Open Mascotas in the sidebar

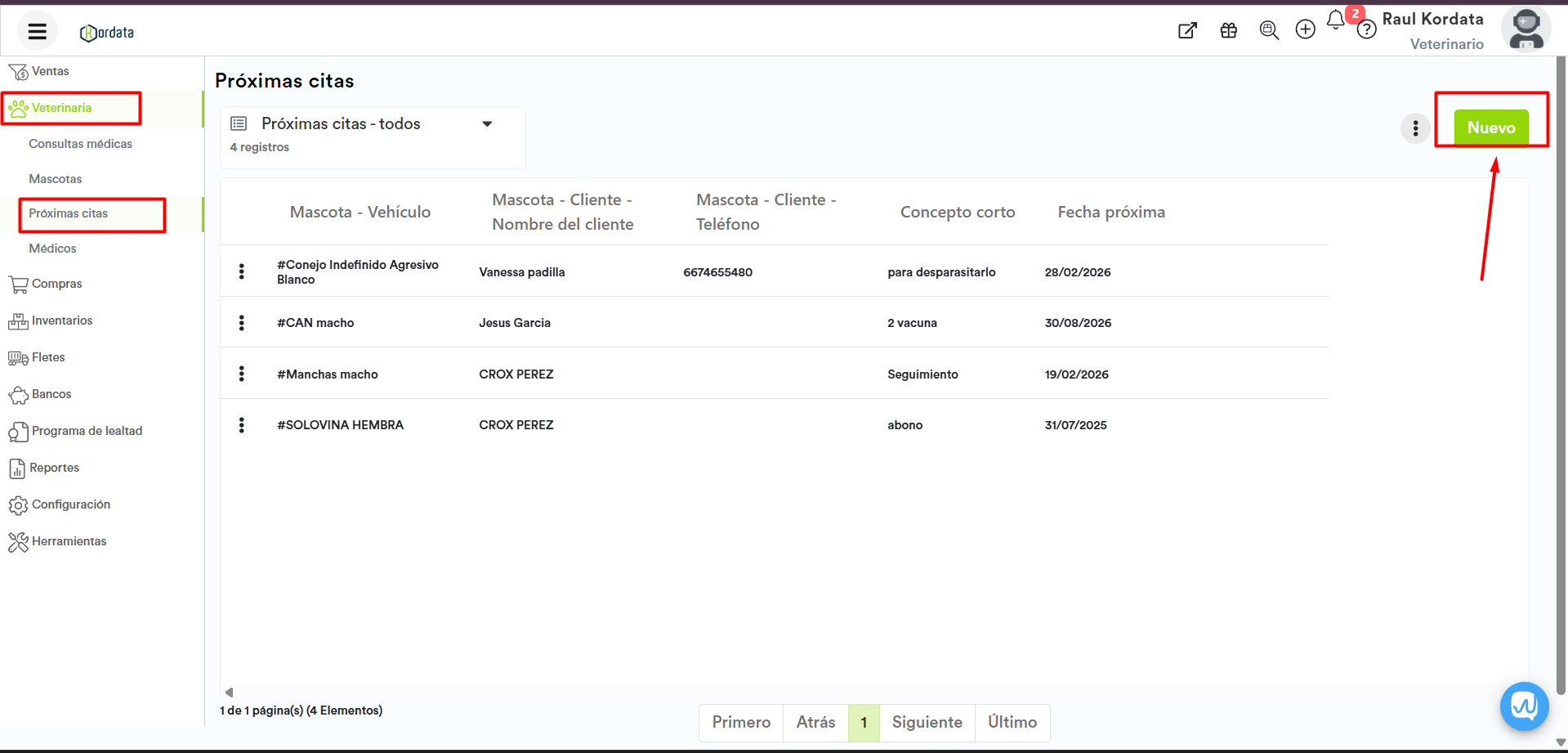tap(56, 179)
